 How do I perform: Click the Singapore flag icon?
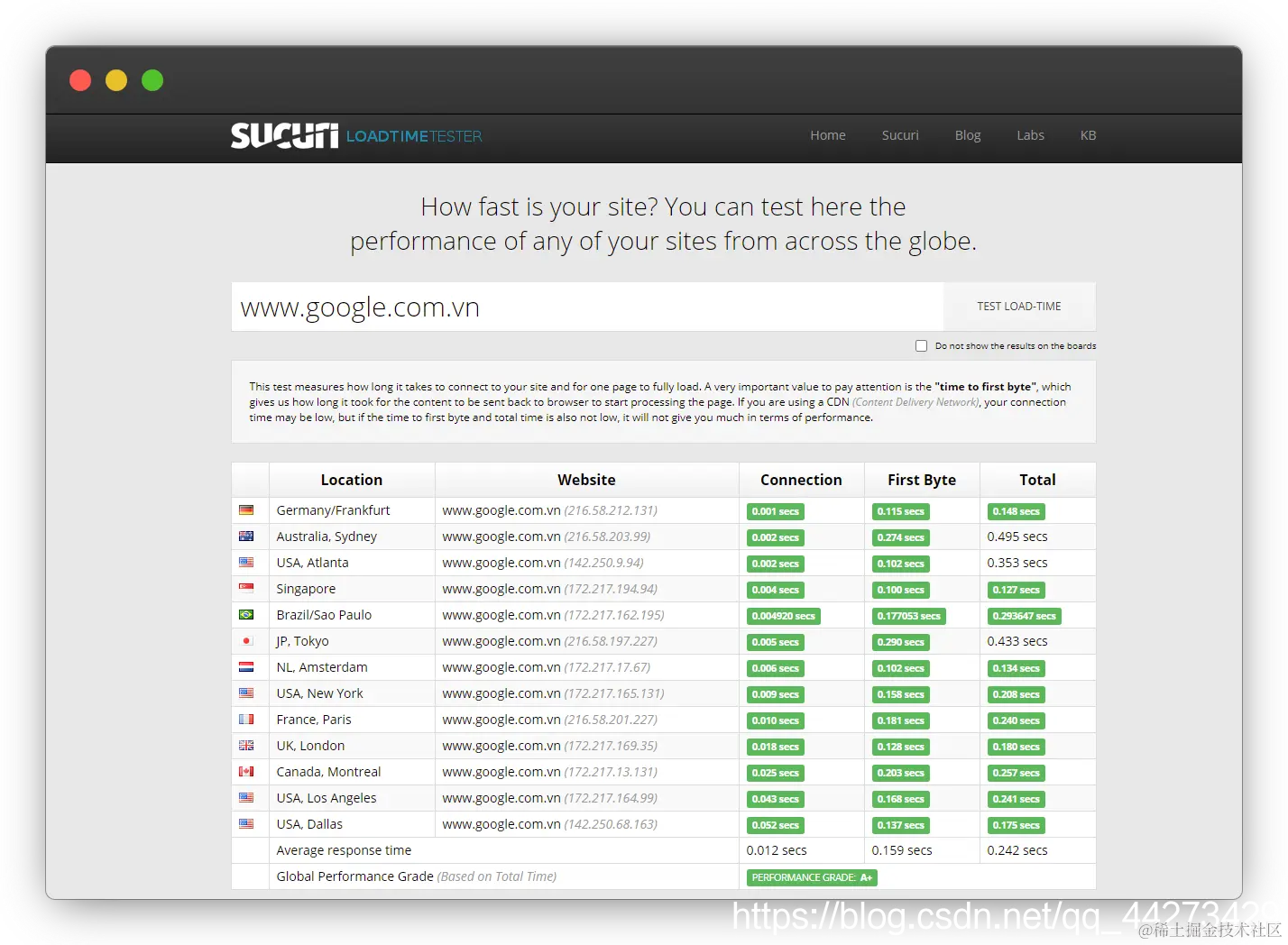tap(246, 589)
